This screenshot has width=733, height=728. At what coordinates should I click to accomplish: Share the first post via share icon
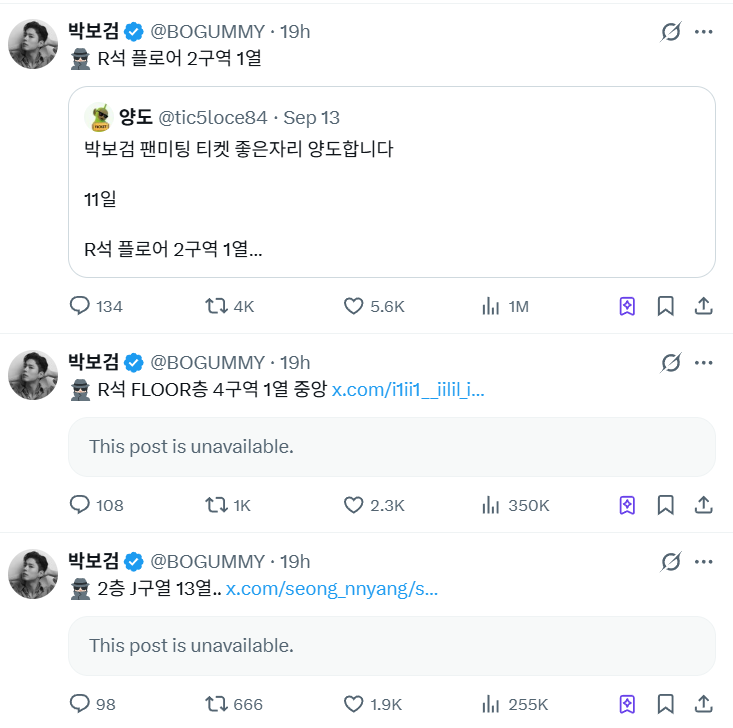tap(703, 306)
